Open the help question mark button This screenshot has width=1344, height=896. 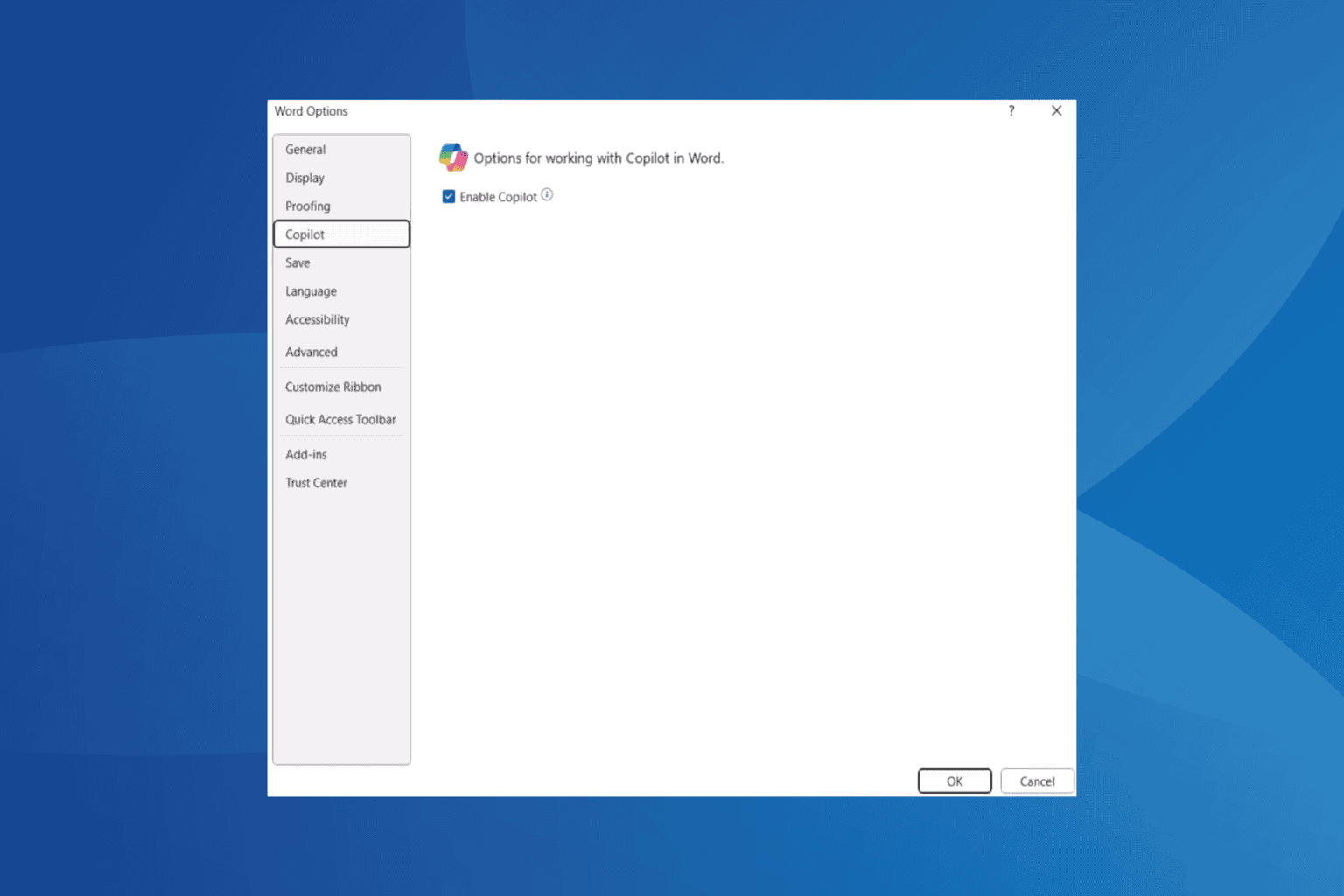[x=1011, y=111]
